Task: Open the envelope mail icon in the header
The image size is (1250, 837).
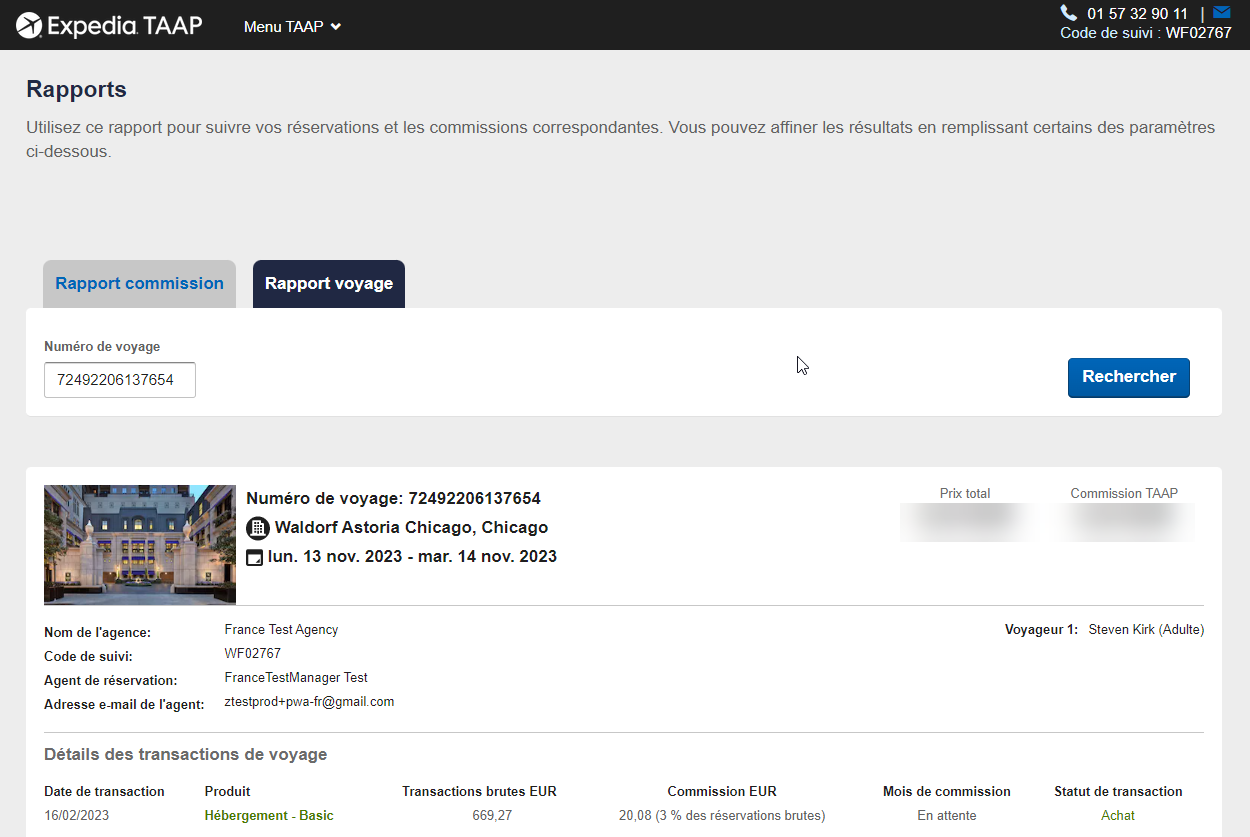Action: pyautogui.click(x=1221, y=13)
